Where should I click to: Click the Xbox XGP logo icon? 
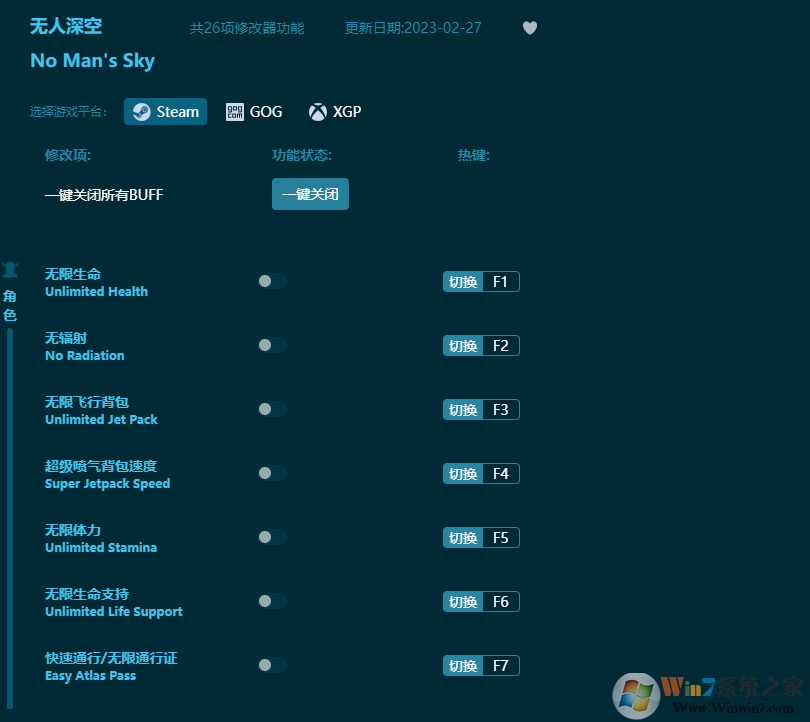318,112
